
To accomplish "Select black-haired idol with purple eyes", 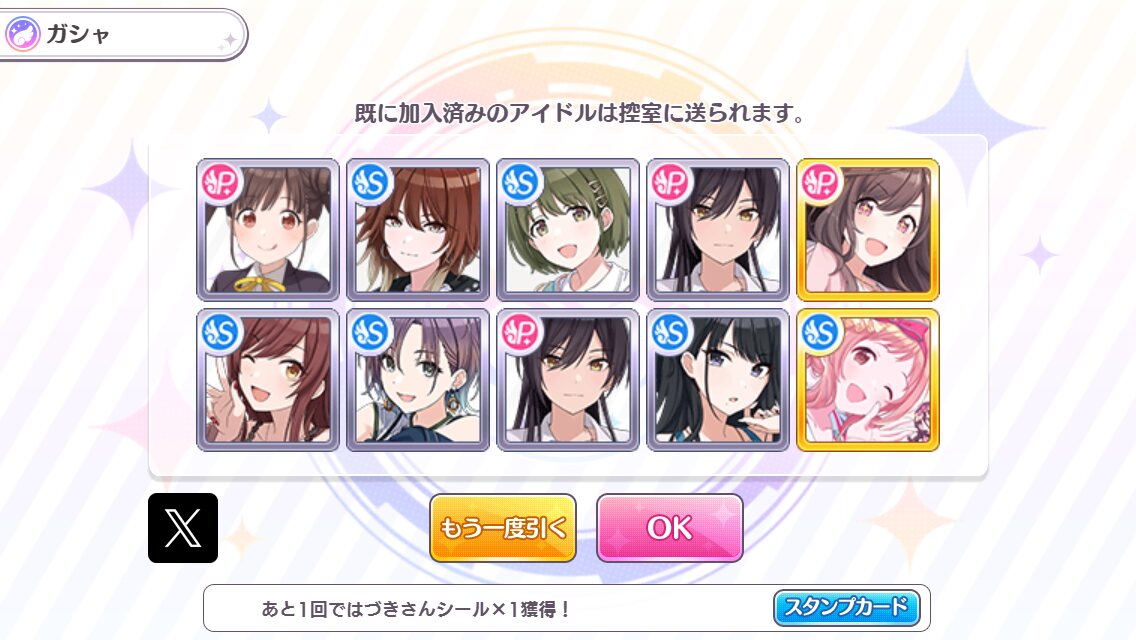I will point(718,380).
